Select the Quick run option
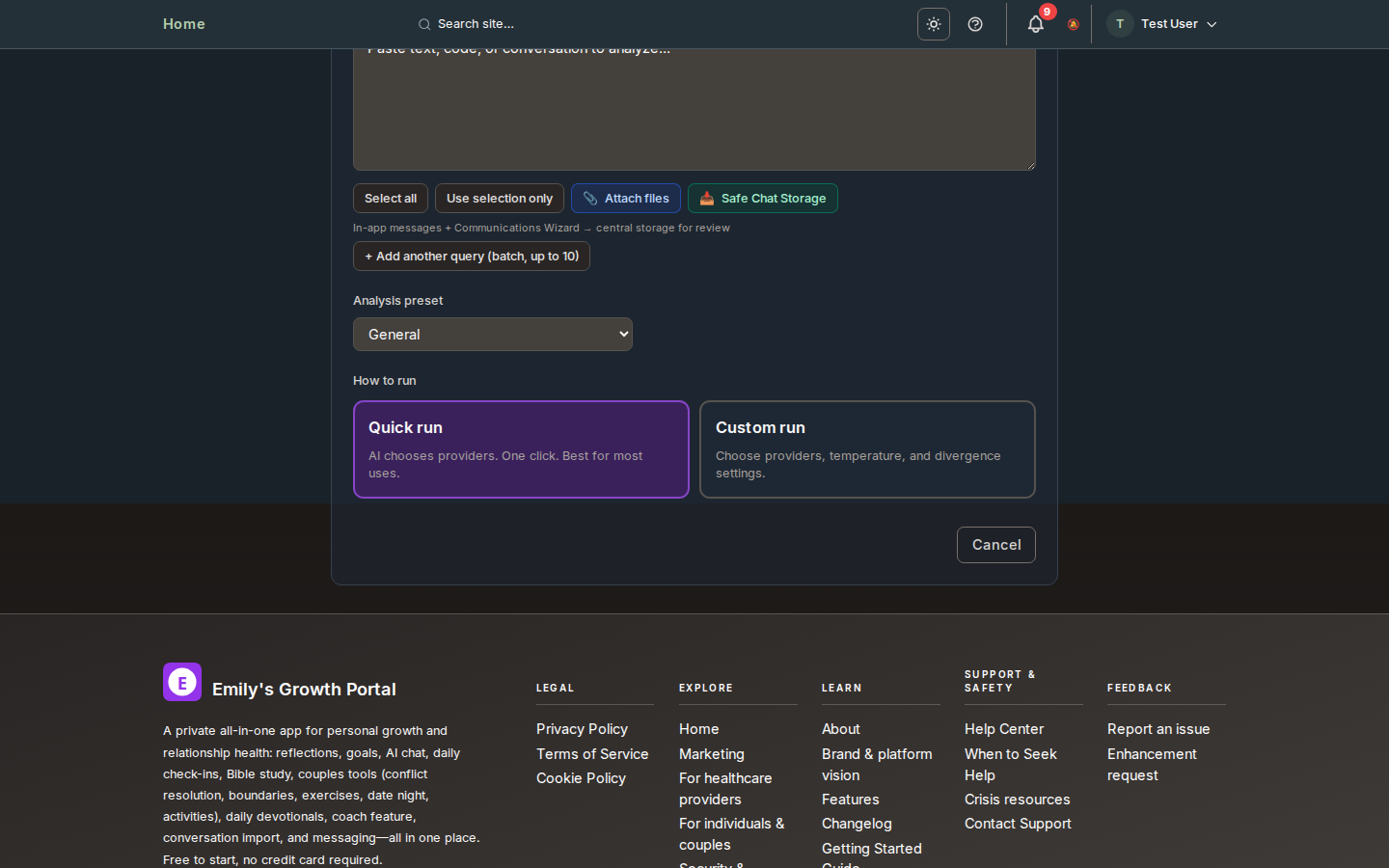 tap(521, 449)
